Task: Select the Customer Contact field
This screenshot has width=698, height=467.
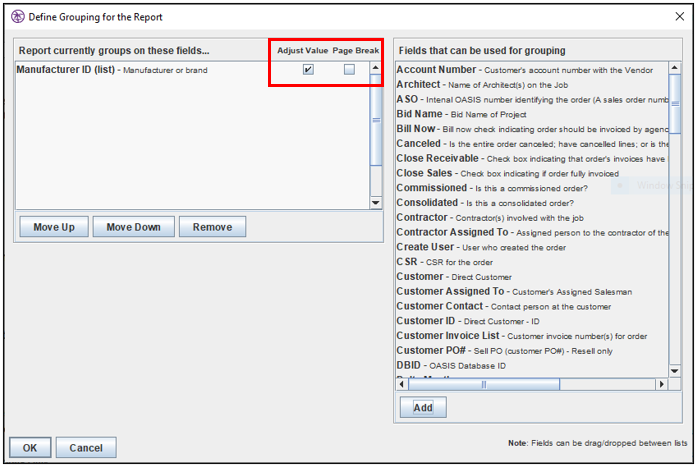Action: [532, 306]
